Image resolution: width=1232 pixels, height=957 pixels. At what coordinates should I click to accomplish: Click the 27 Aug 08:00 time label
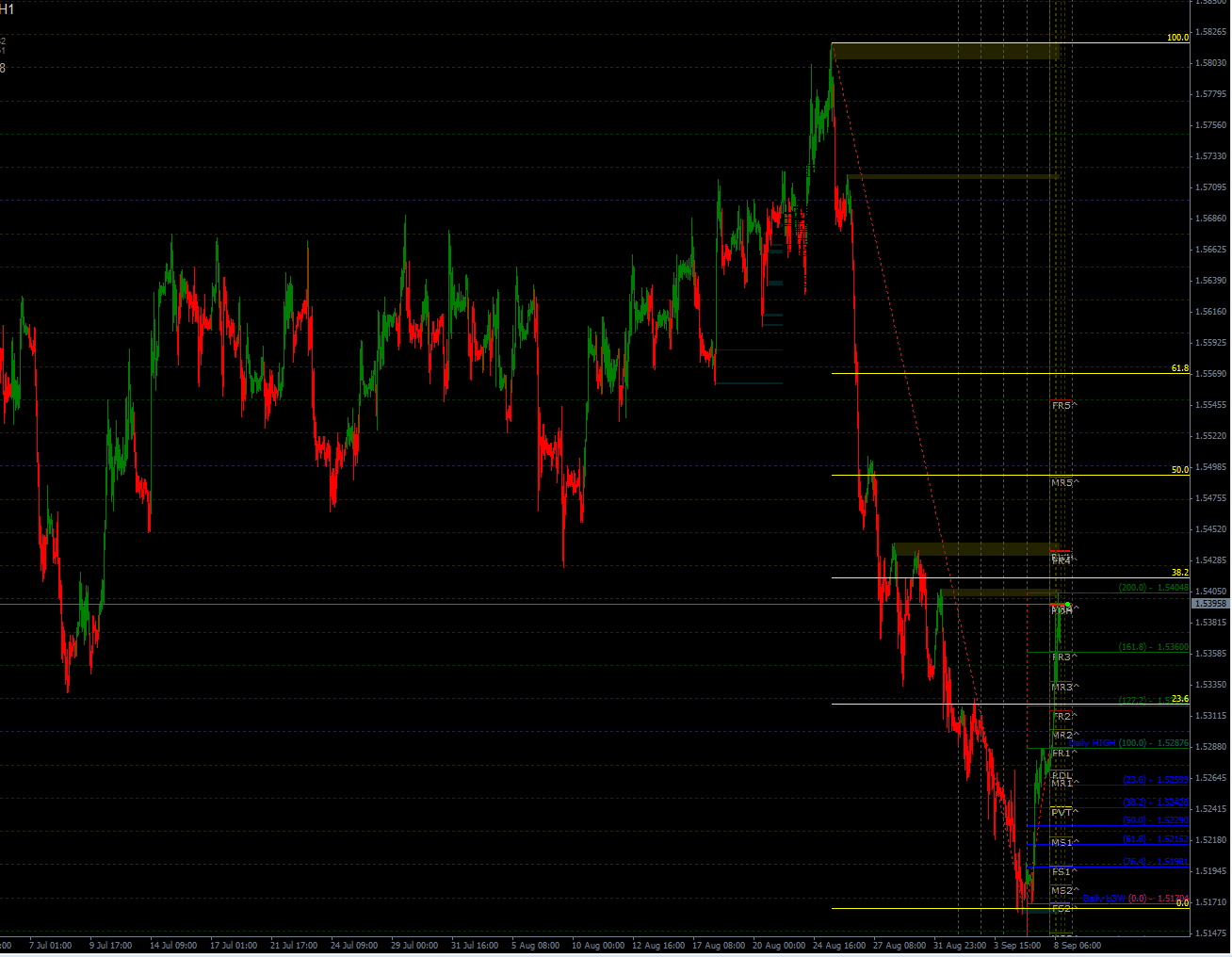click(900, 945)
